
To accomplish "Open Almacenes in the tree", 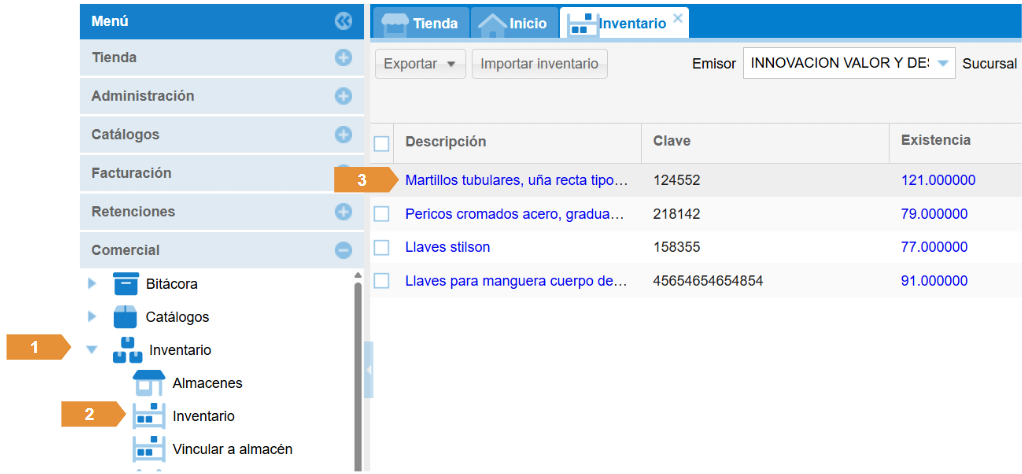I will tap(207, 383).
